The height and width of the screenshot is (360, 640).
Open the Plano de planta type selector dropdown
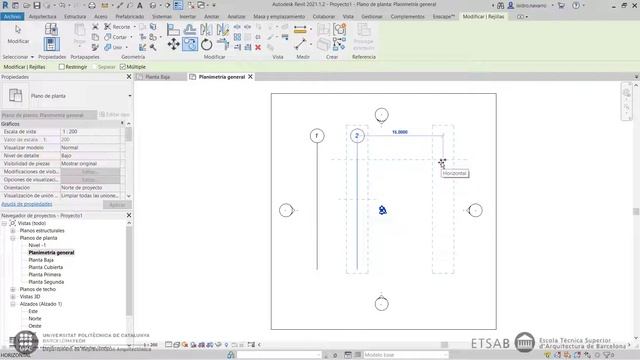point(130,96)
